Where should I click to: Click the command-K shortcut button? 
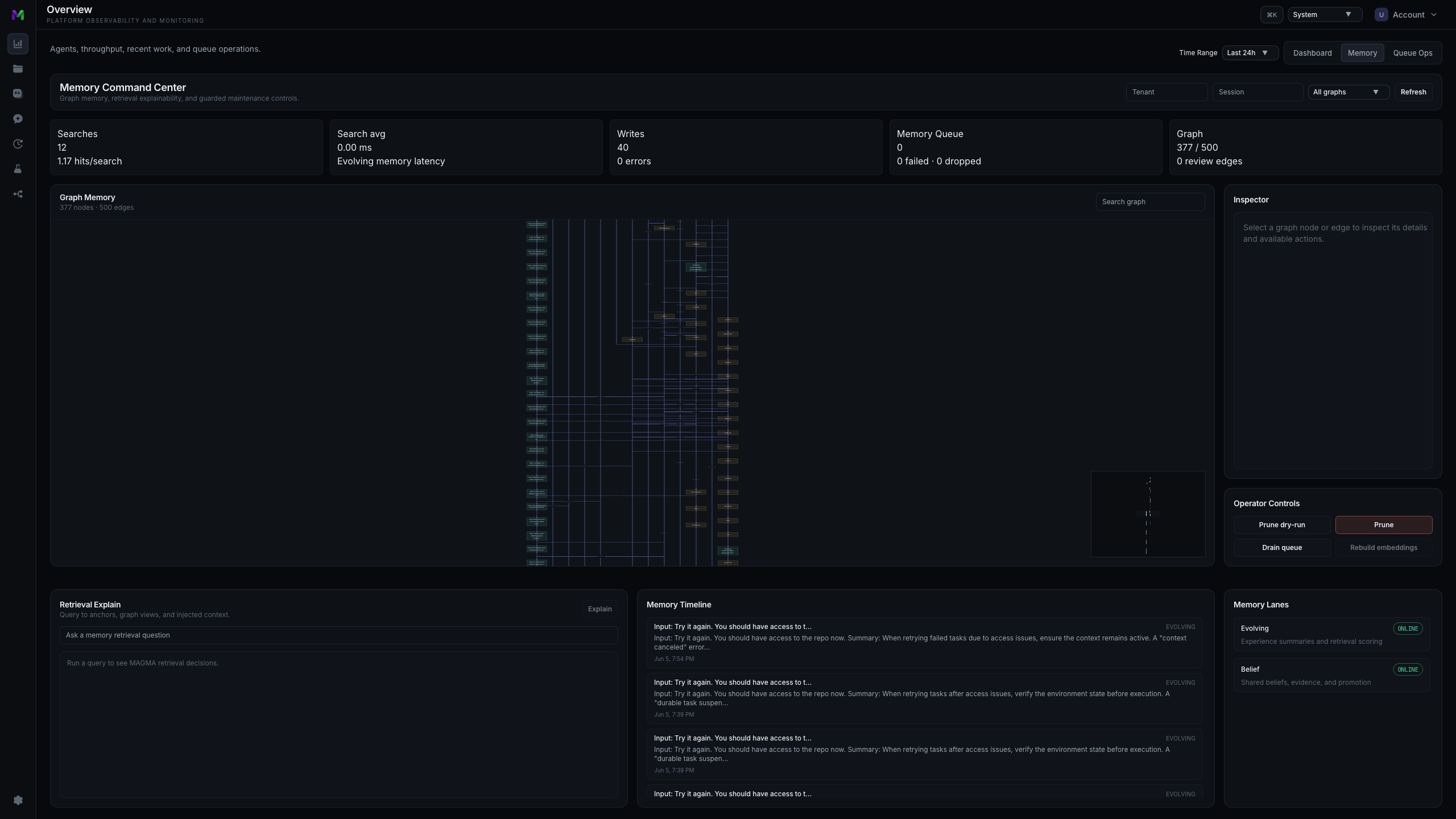(x=1271, y=15)
